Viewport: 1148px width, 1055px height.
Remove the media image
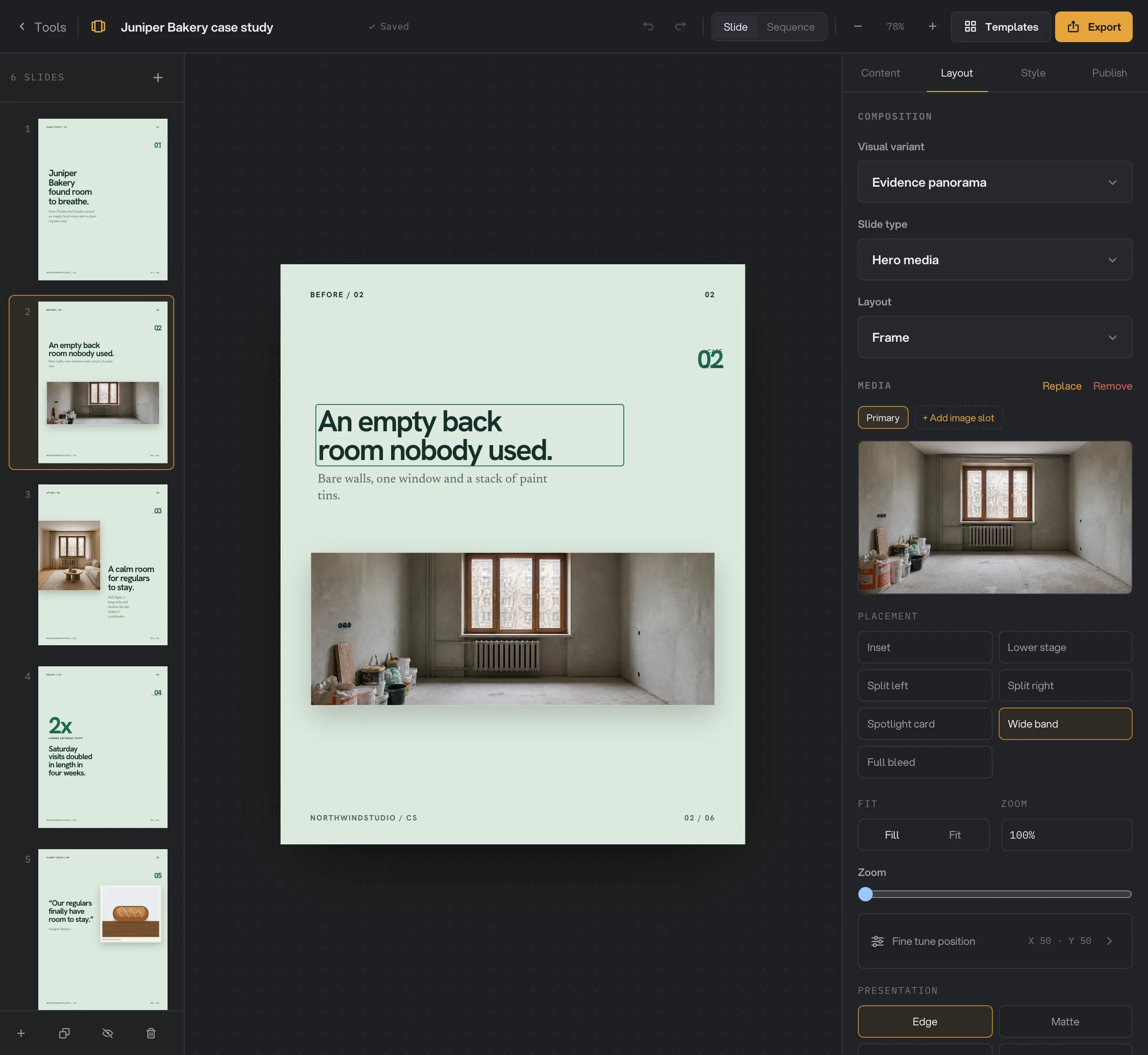click(x=1112, y=386)
